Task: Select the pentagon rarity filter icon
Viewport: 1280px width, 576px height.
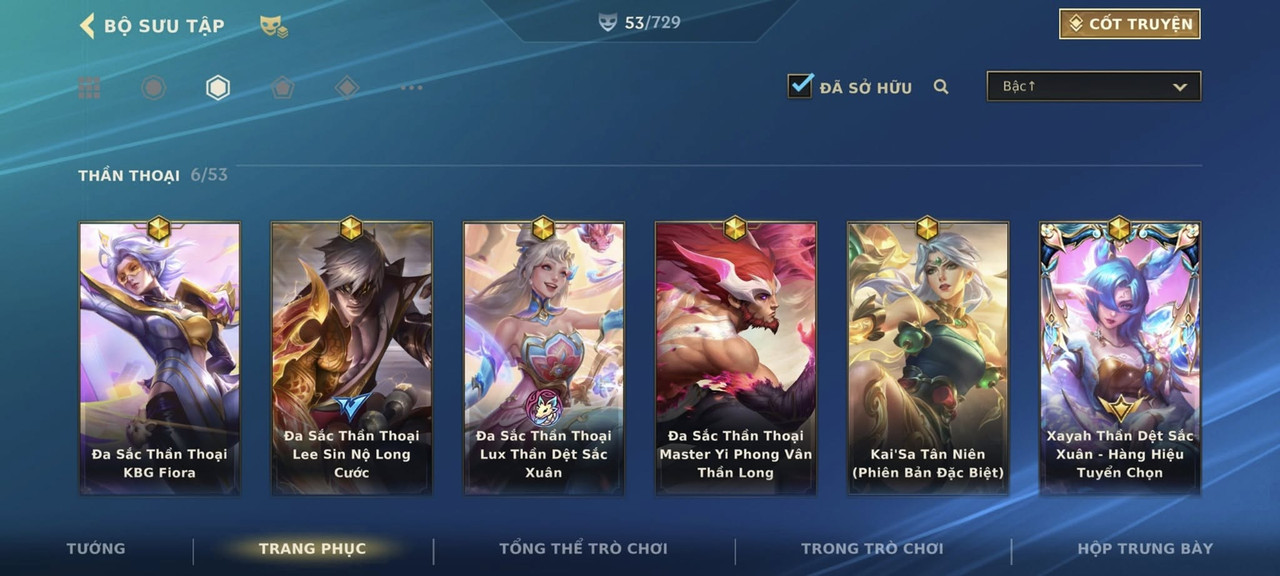Action: tap(283, 88)
